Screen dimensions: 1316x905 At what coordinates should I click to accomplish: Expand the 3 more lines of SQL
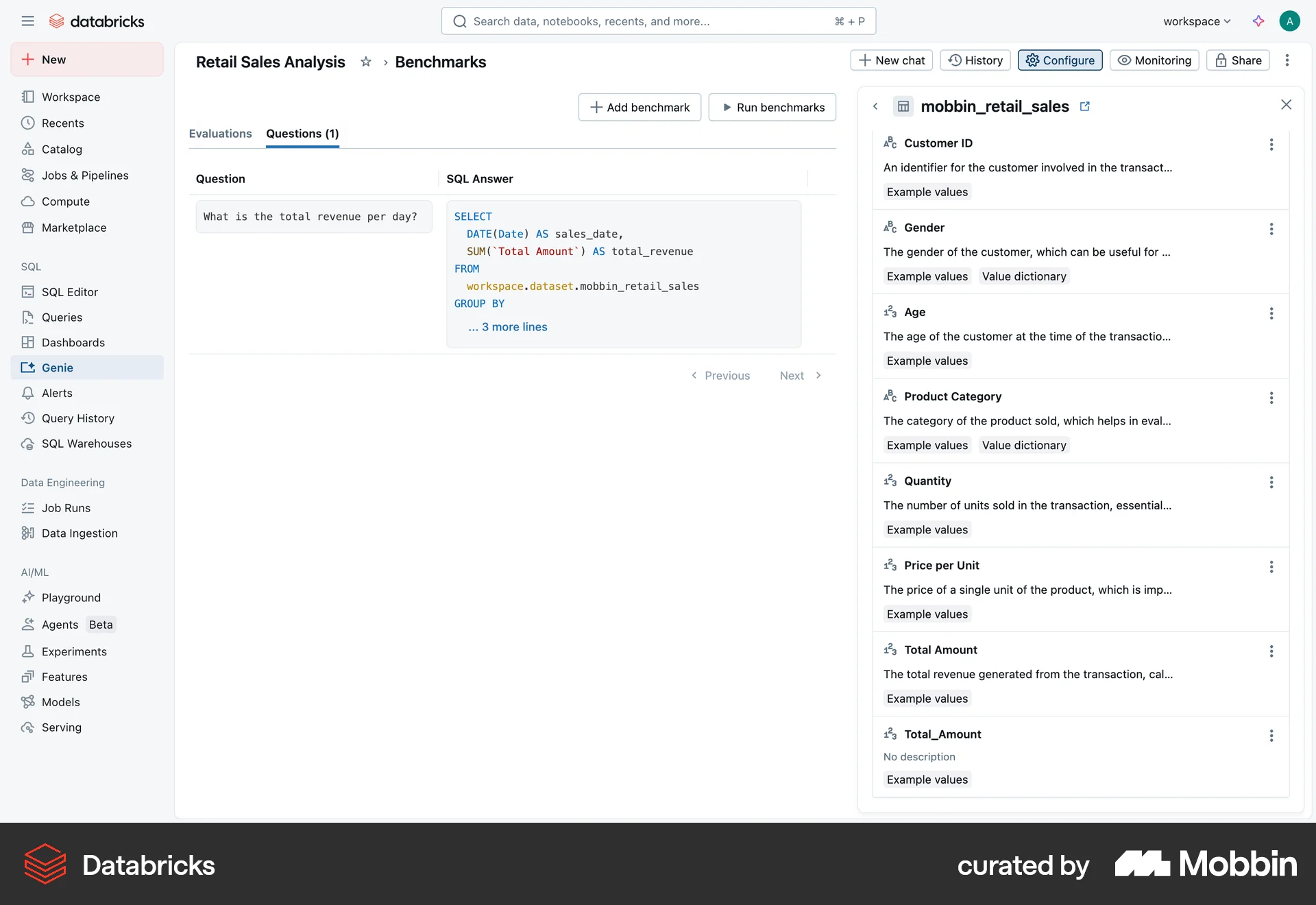(507, 327)
